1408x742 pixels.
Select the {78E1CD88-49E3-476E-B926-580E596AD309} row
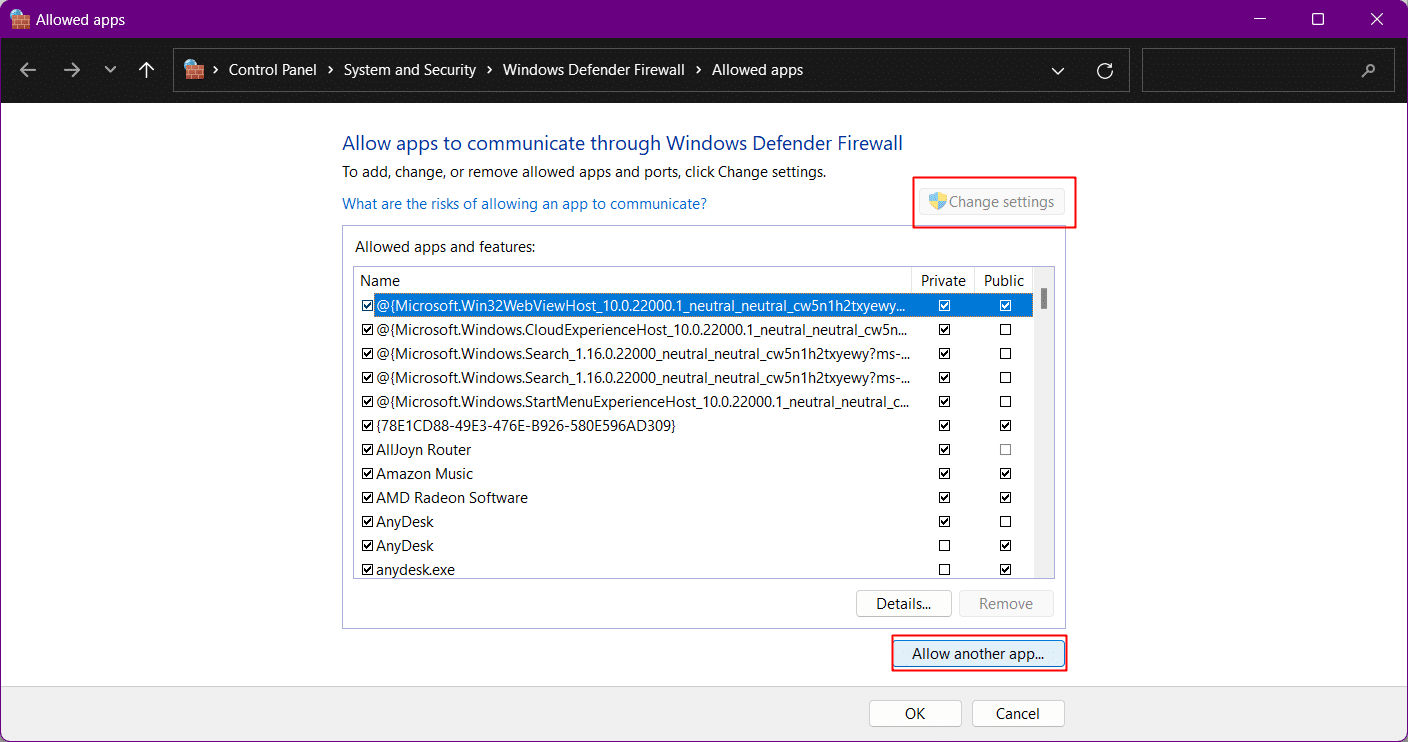526,426
